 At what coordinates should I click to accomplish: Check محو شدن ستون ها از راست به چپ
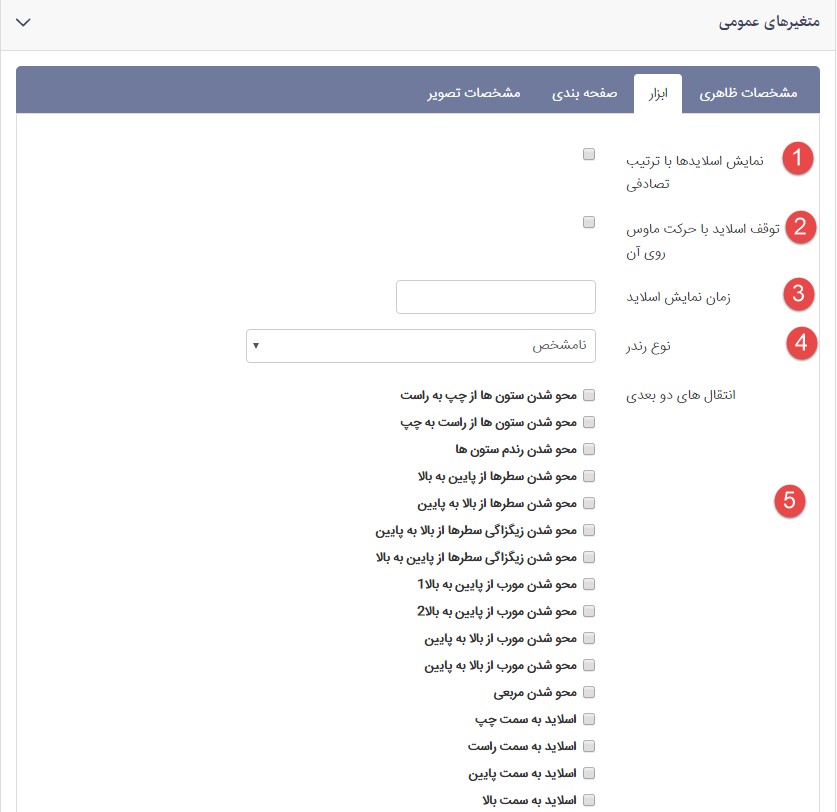[x=589, y=422]
